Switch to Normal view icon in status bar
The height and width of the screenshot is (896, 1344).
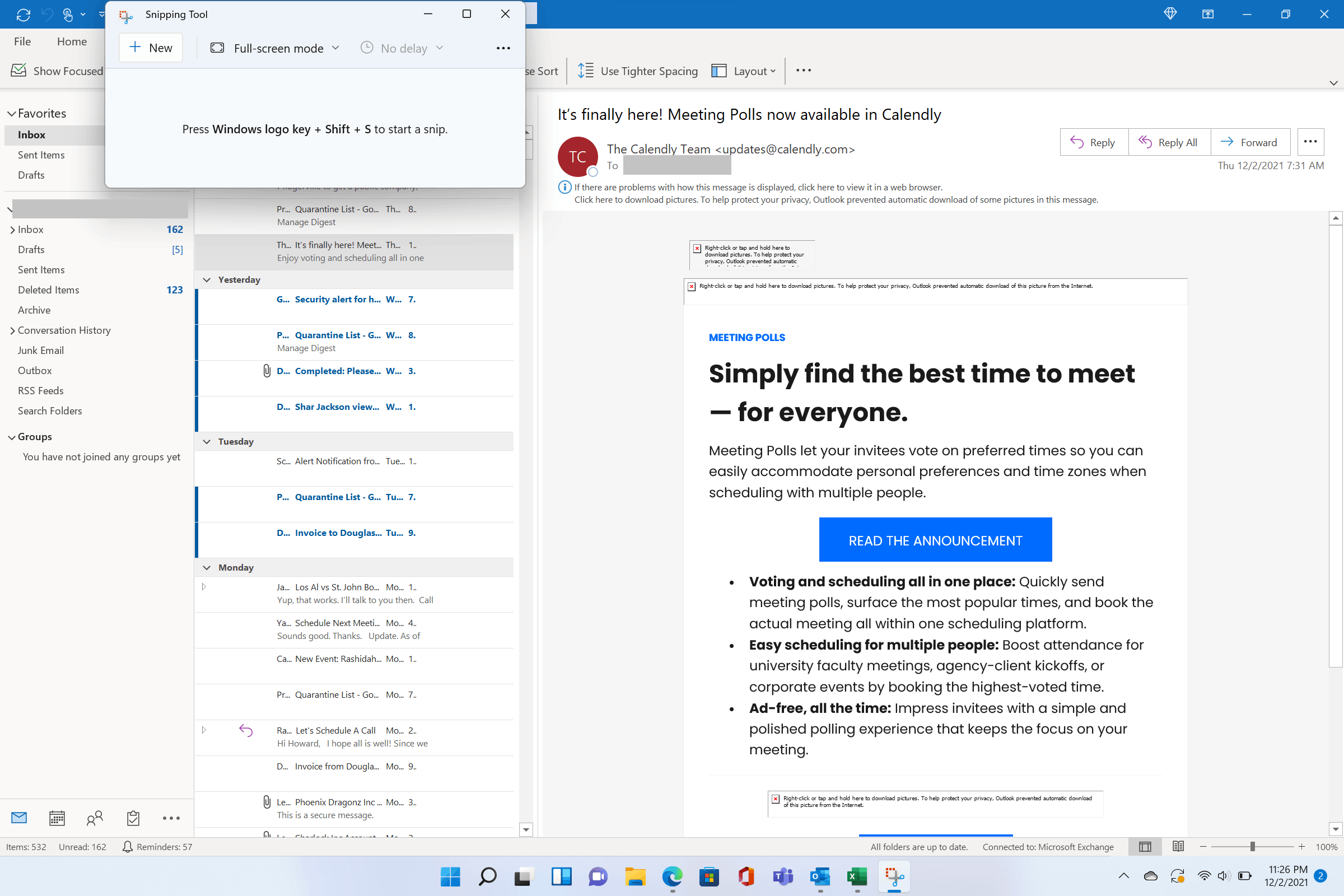pyautogui.click(x=1145, y=847)
